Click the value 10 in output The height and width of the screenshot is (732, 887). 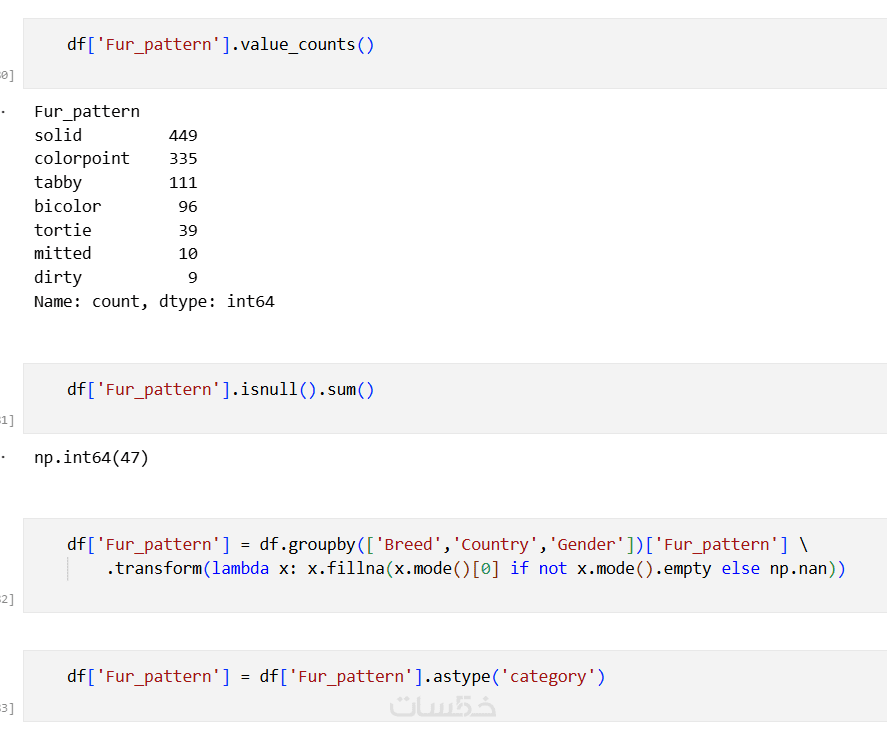click(x=188, y=254)
